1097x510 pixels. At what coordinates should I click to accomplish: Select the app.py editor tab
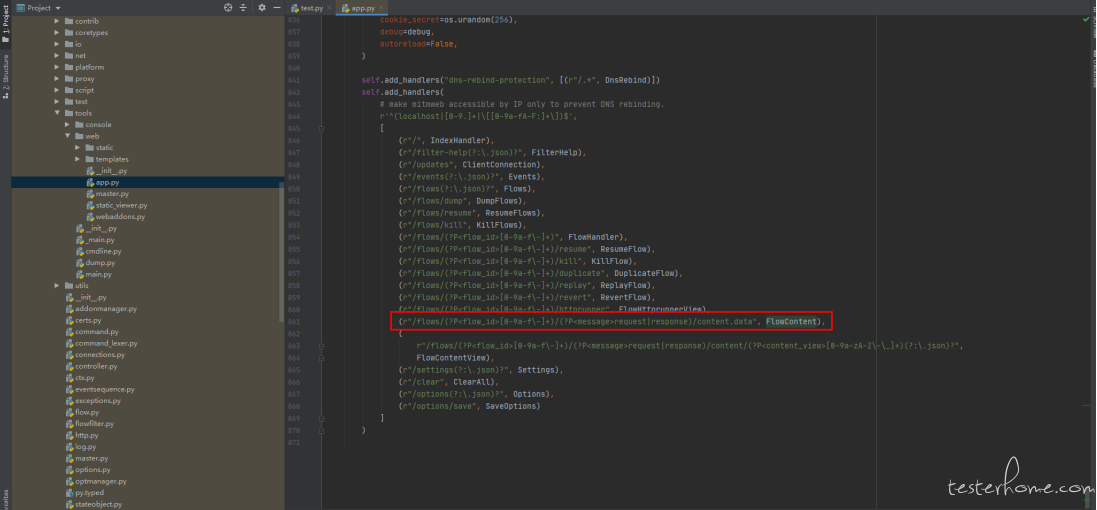point(360,8)
